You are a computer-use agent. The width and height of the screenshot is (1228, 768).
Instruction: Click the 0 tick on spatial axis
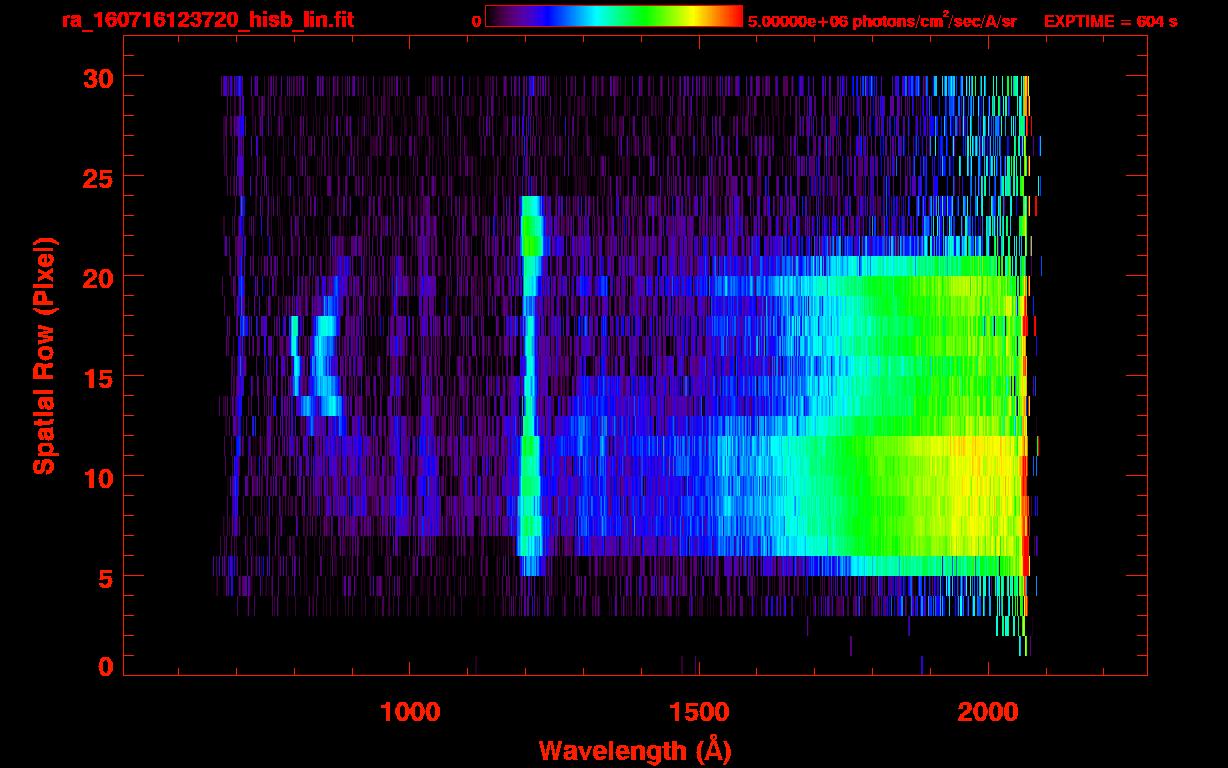[104, 665]
